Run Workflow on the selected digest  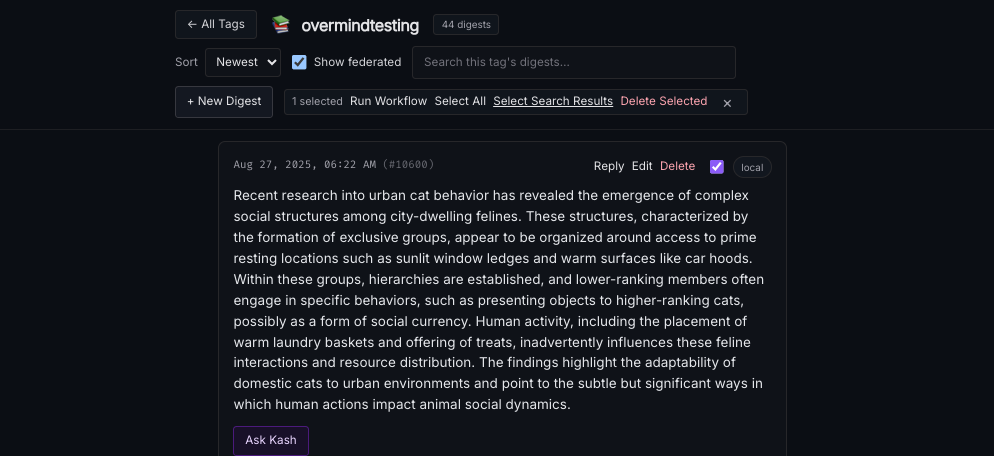pos(388,101)
